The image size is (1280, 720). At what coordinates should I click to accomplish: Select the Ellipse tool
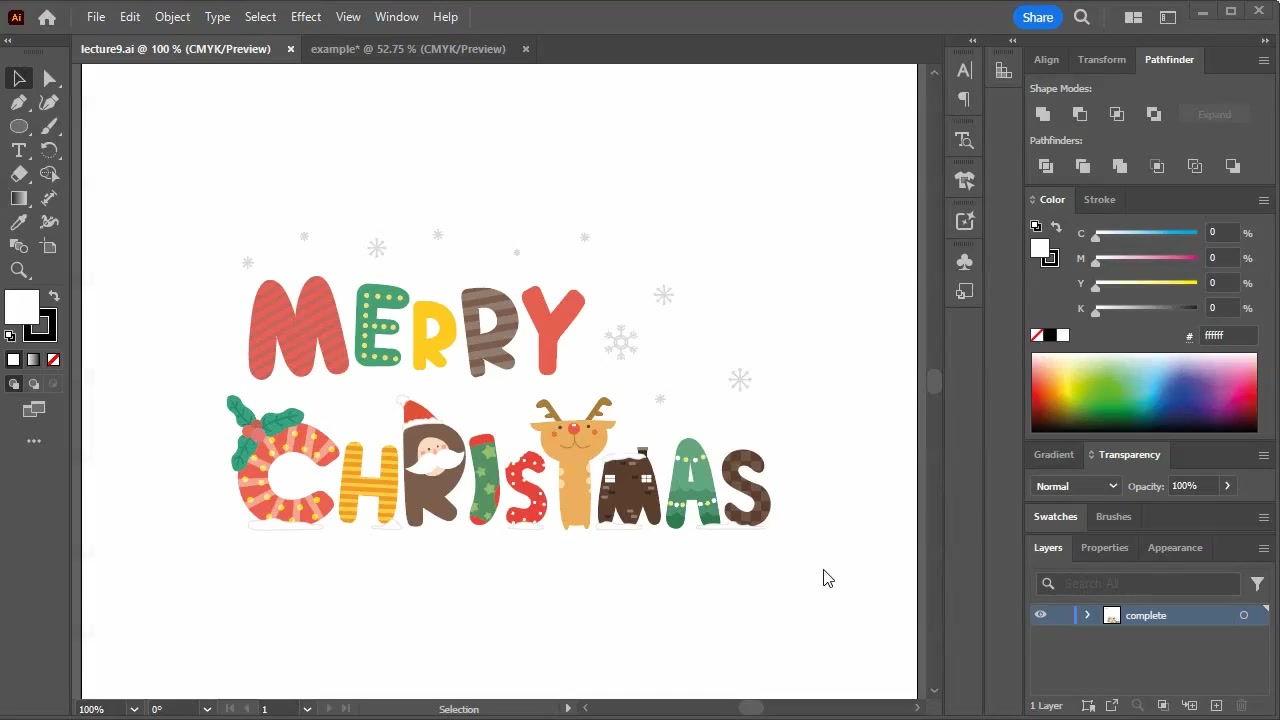click(x=19, y=126)
